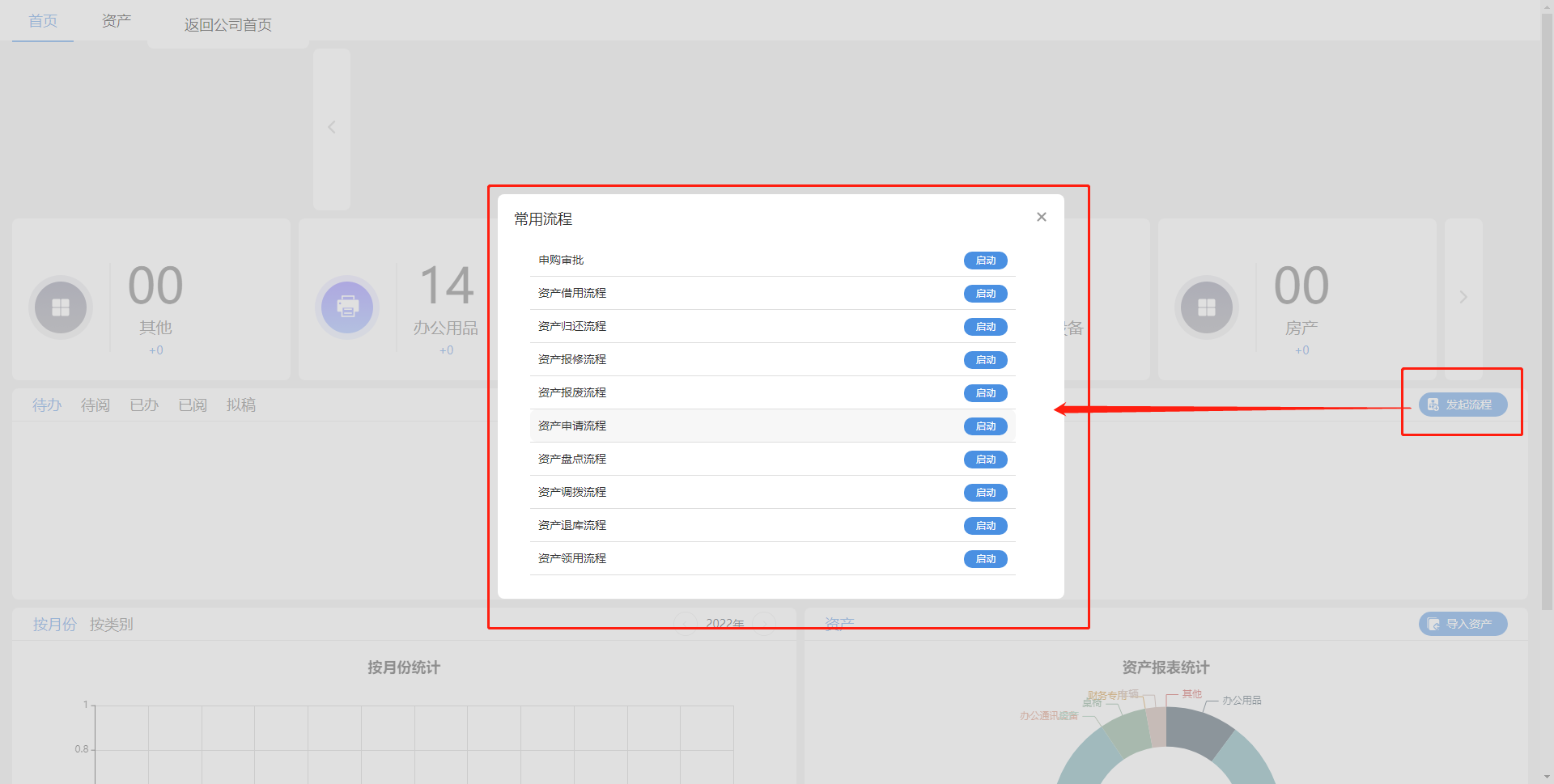
Task: Select the 资产报废流程 row text
Action: coord(572,392)
